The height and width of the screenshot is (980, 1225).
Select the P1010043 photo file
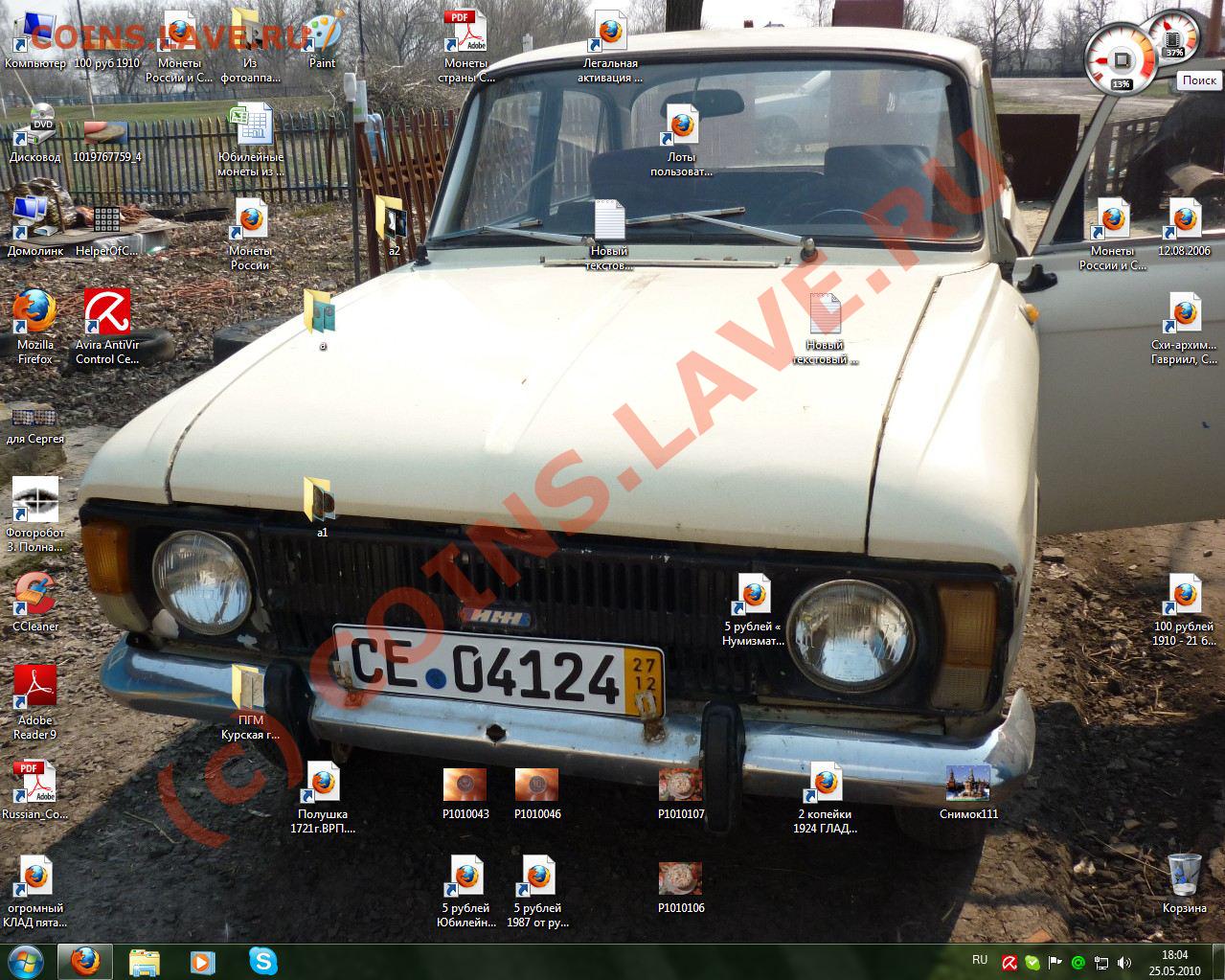[x=465, y=793]
